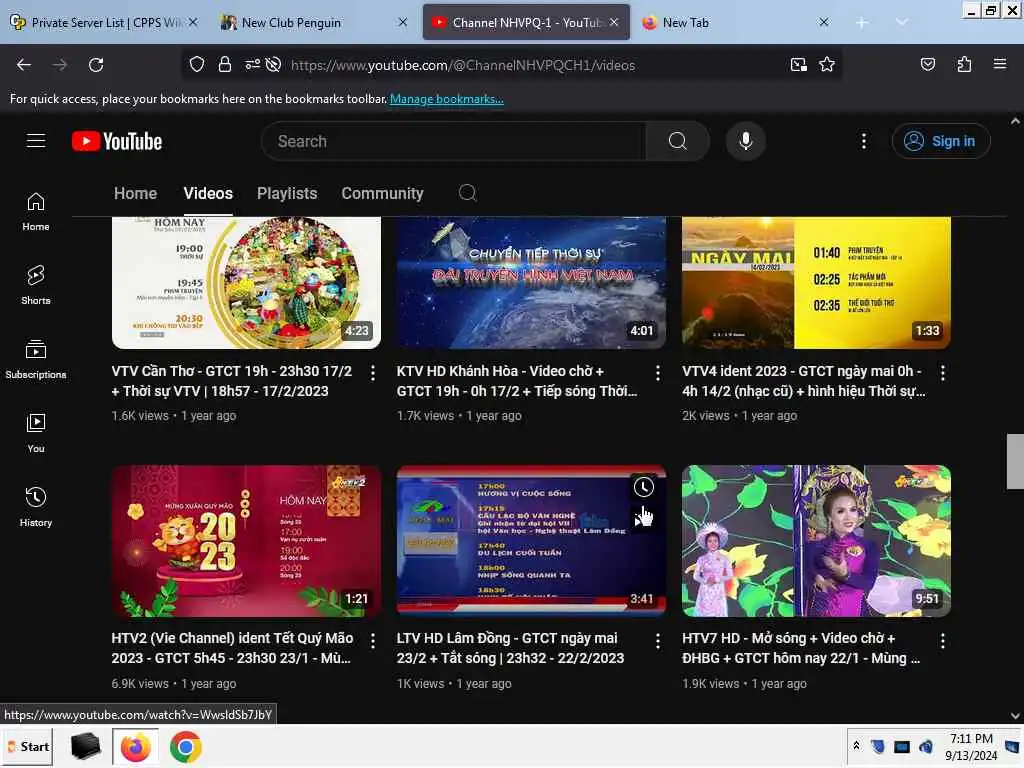Click the Sign in button
The image size is (1024, 768).
pos(941,141)
